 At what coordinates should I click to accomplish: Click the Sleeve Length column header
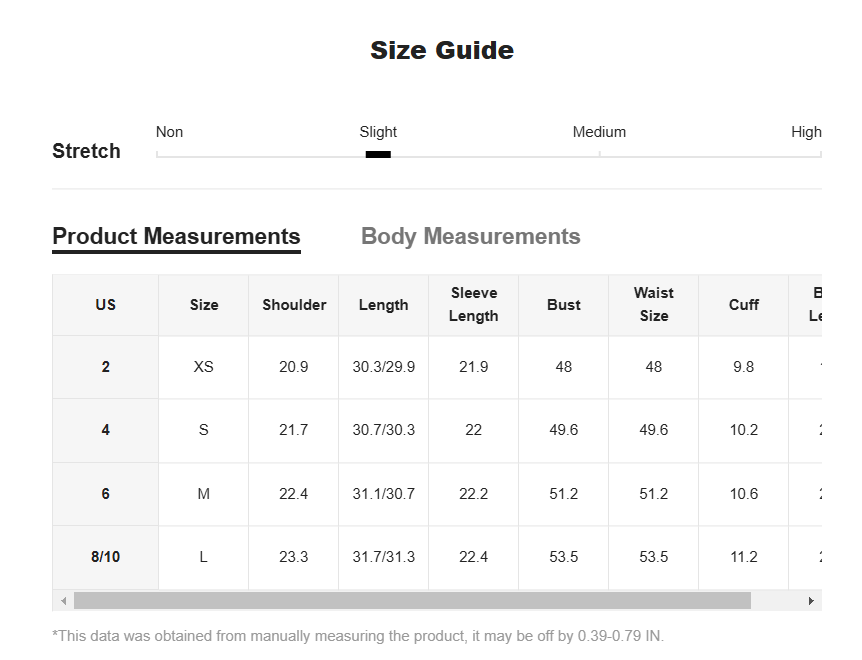pyautogui.click(x=474, y=305)
